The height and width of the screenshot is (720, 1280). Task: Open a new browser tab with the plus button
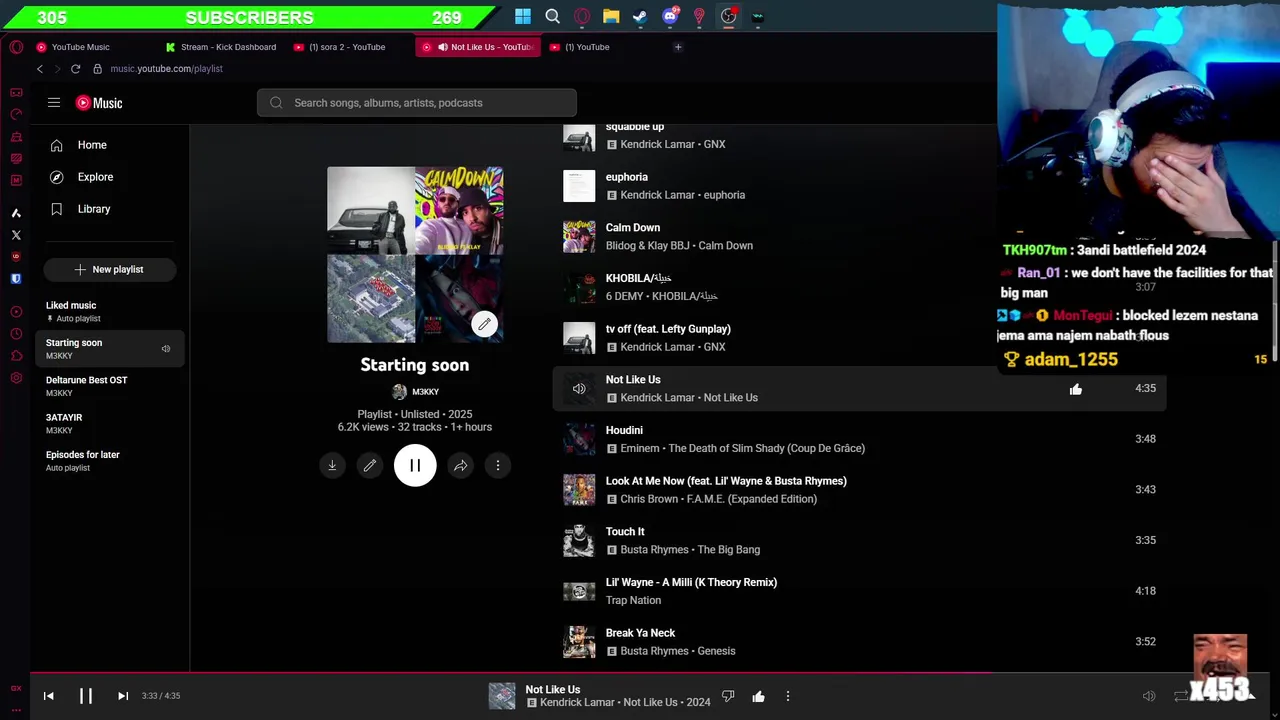(678, 47)
